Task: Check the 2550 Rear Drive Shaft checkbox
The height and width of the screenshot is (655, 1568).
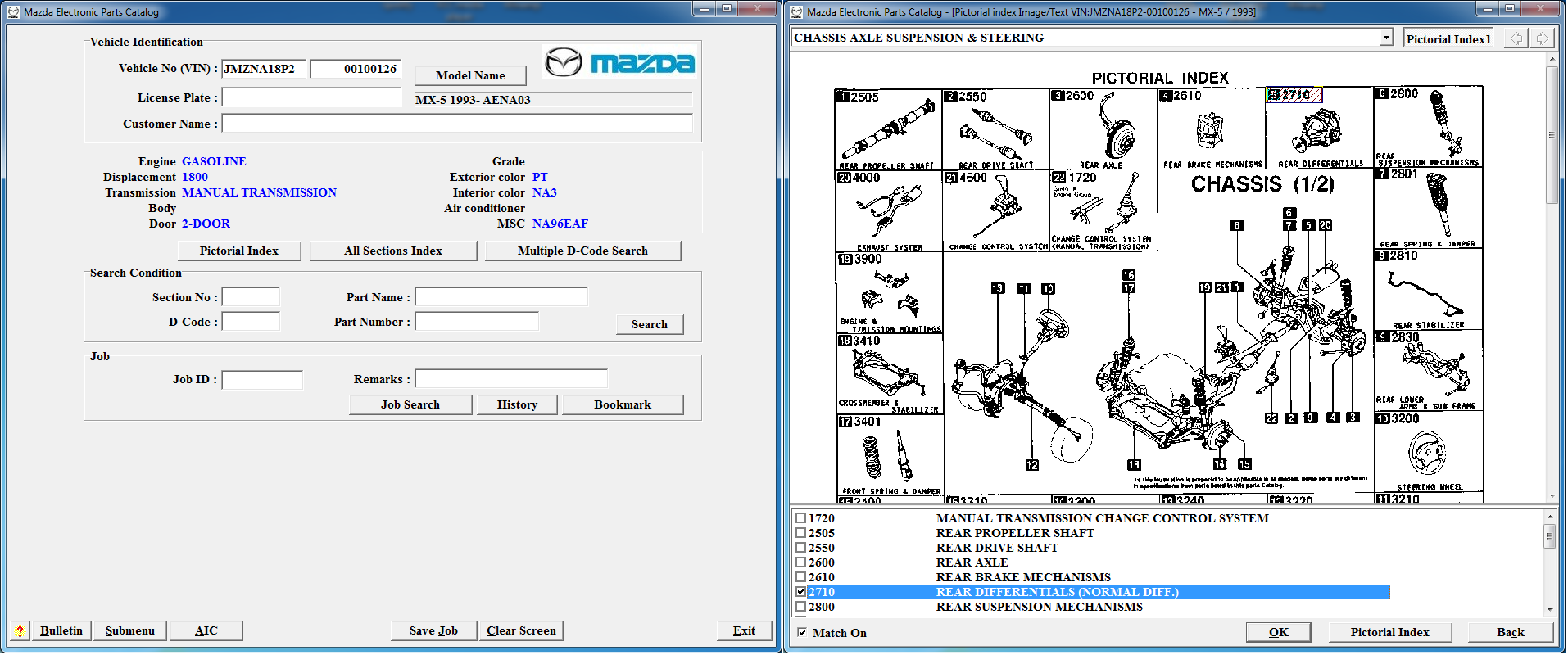Action: point(801,548)
